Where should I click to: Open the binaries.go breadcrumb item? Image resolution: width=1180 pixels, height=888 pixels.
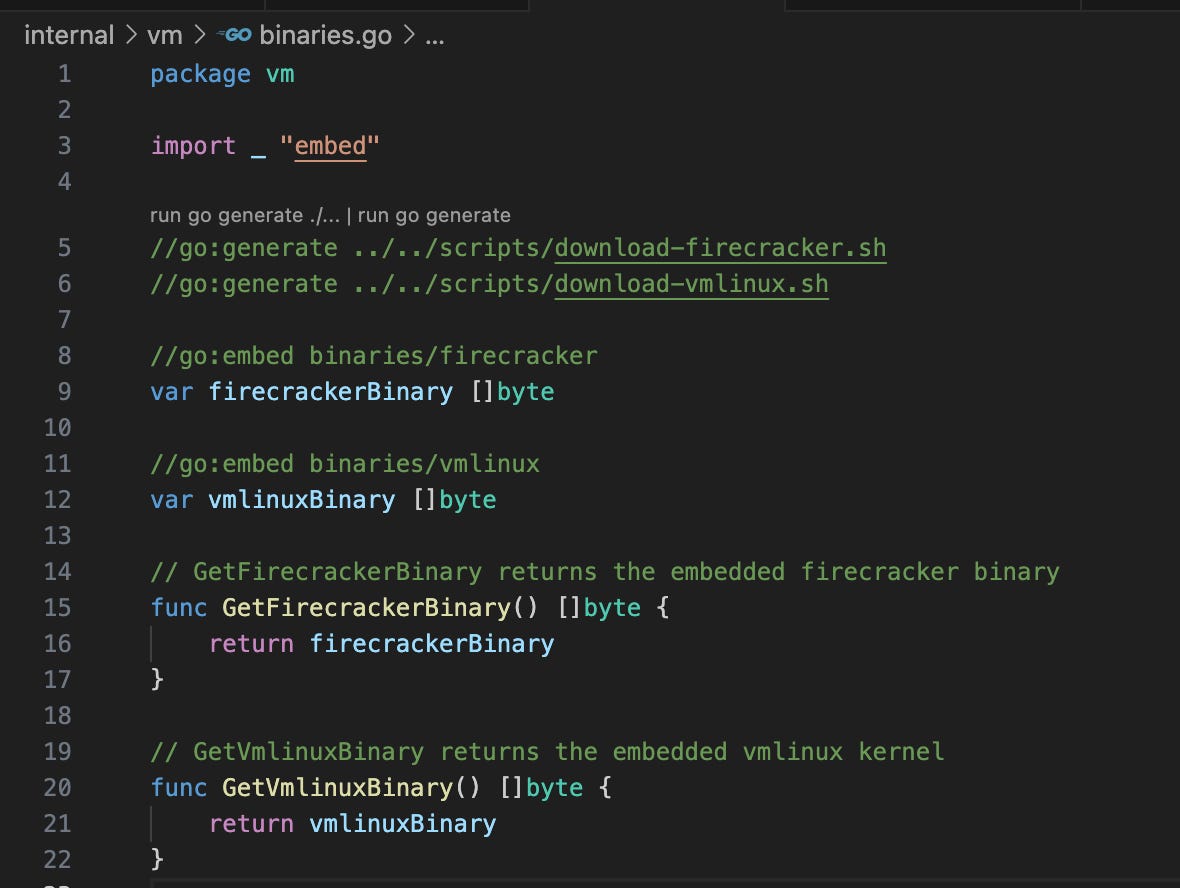click(325, 35)
